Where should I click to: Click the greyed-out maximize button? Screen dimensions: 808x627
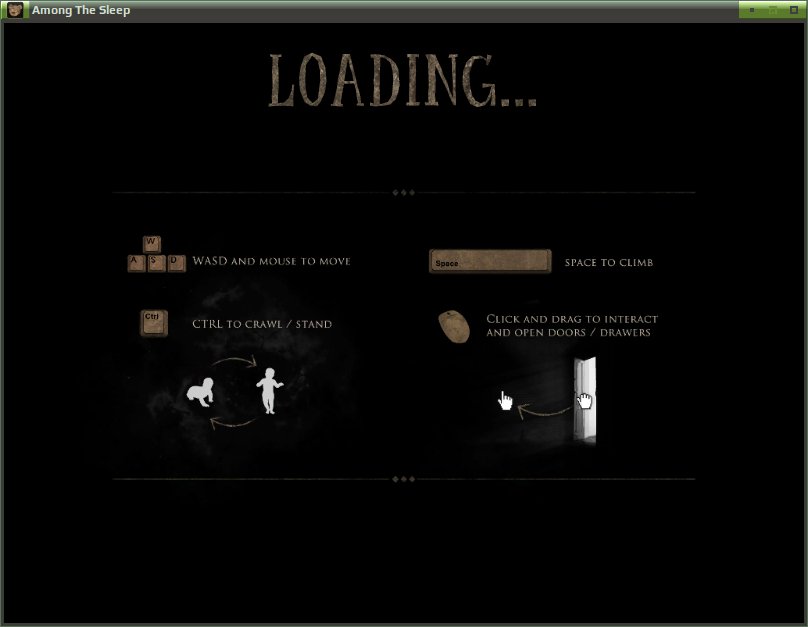[773, 10]
